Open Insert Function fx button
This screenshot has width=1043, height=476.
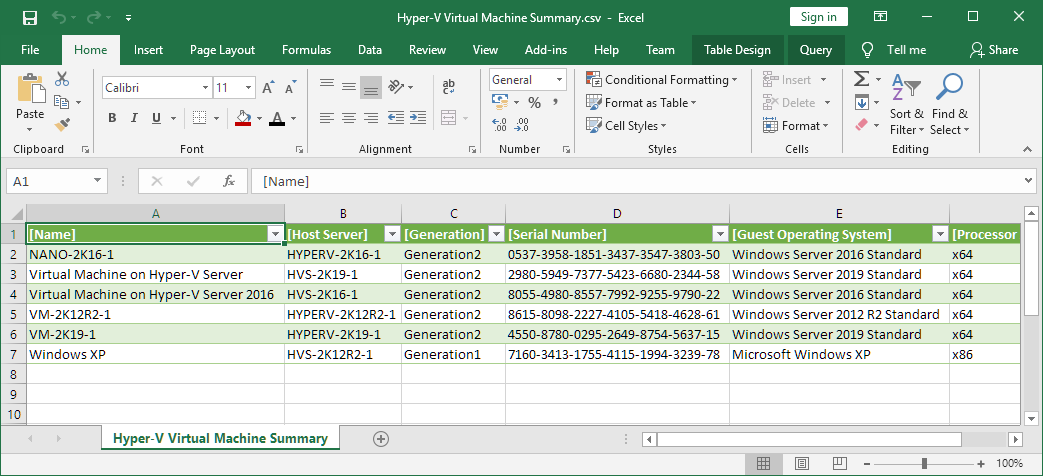click(x=229, y=181)
